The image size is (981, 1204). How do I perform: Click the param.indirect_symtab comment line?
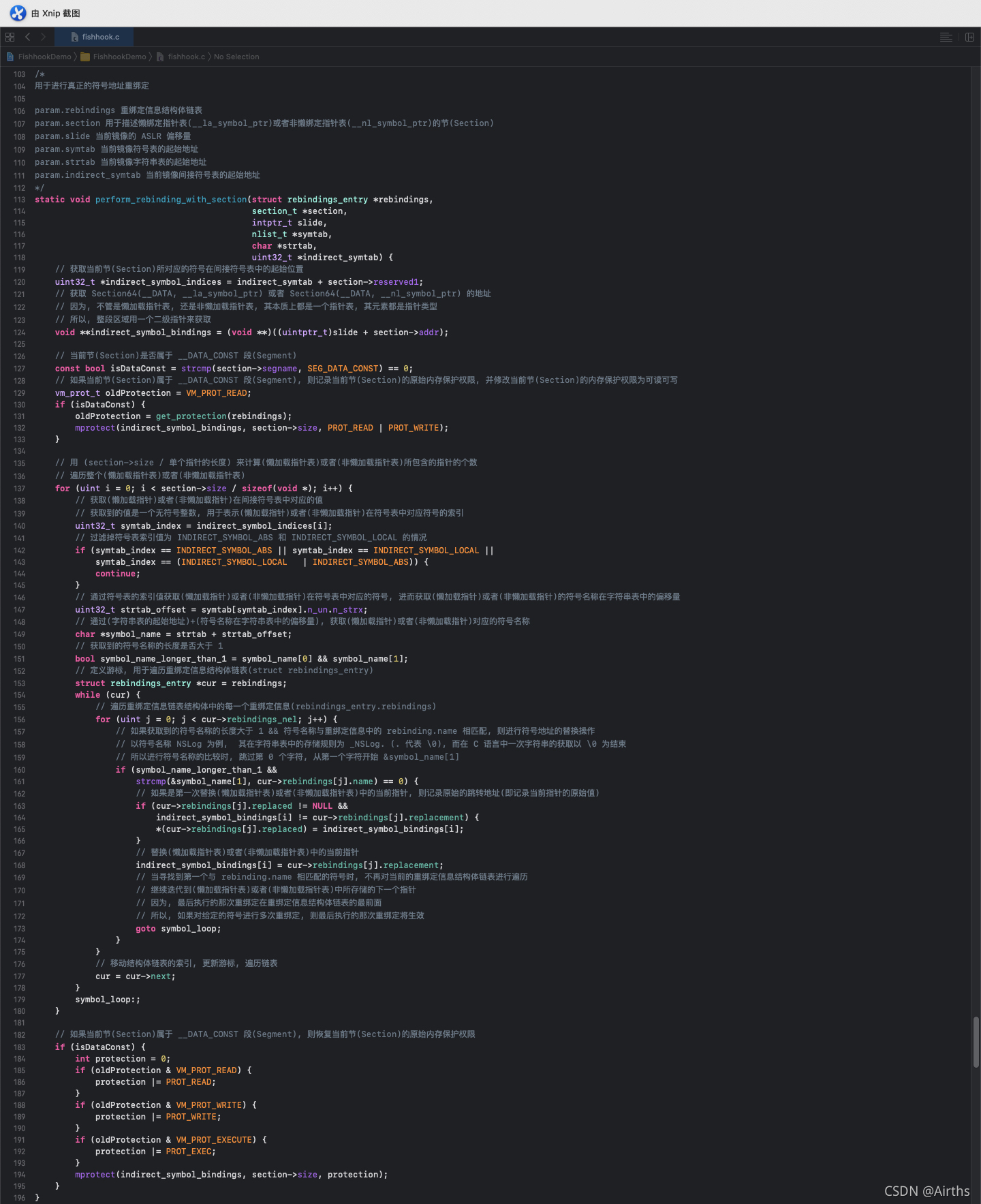click(x=147, y=175)
